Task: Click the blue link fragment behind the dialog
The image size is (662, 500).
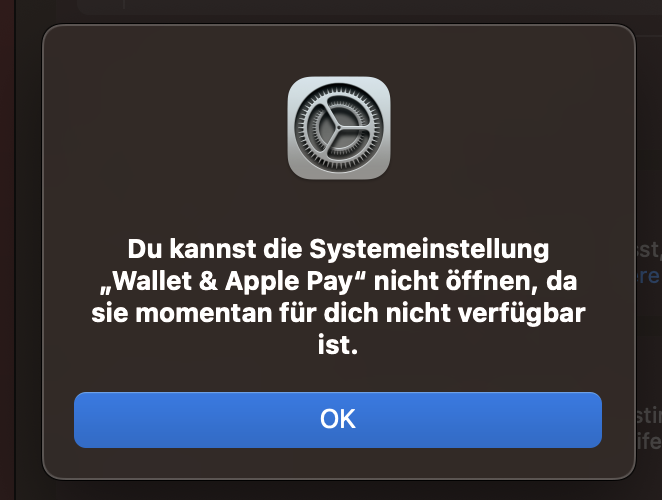Action: [x=648, y=276]
